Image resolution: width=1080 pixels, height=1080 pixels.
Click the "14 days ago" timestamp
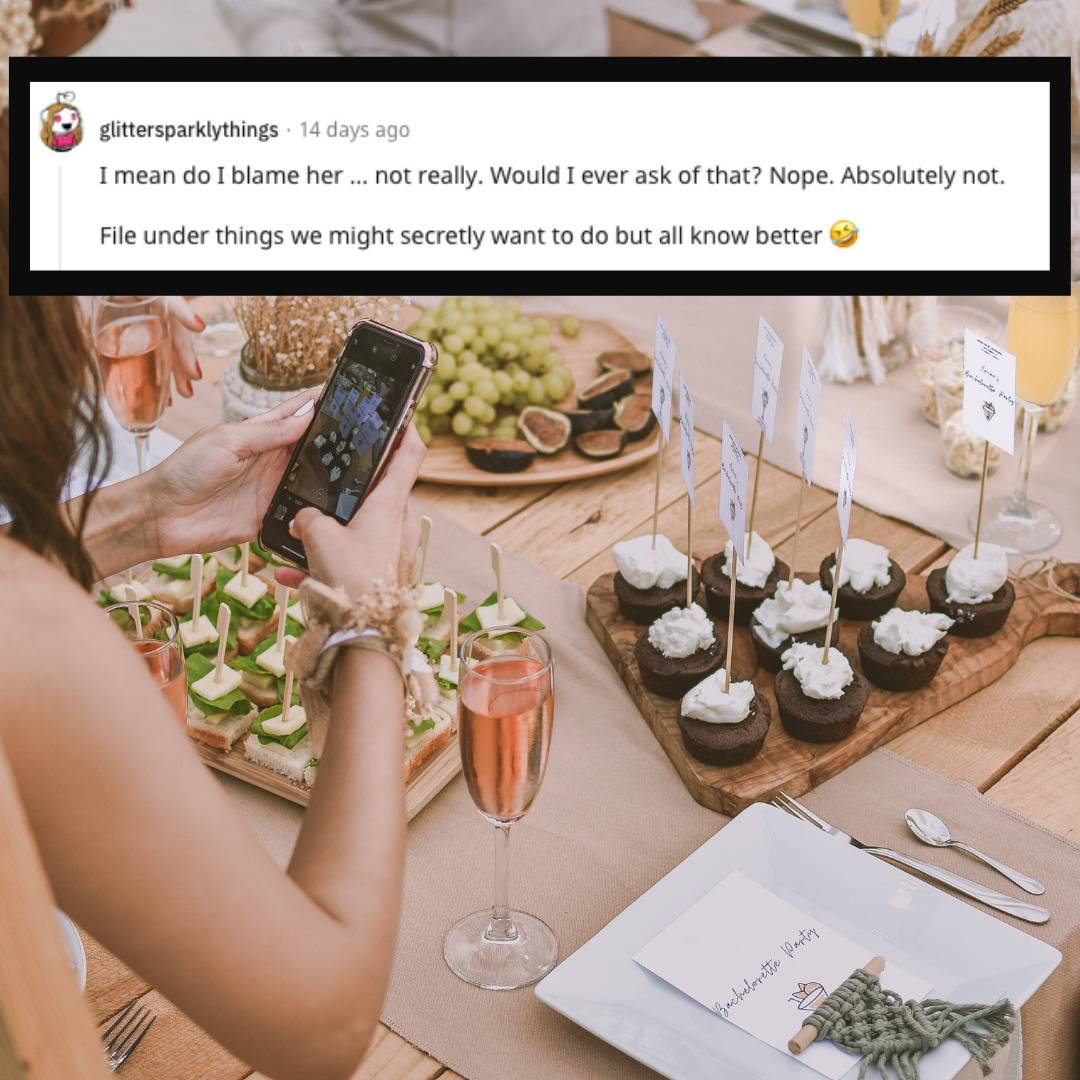354,129
